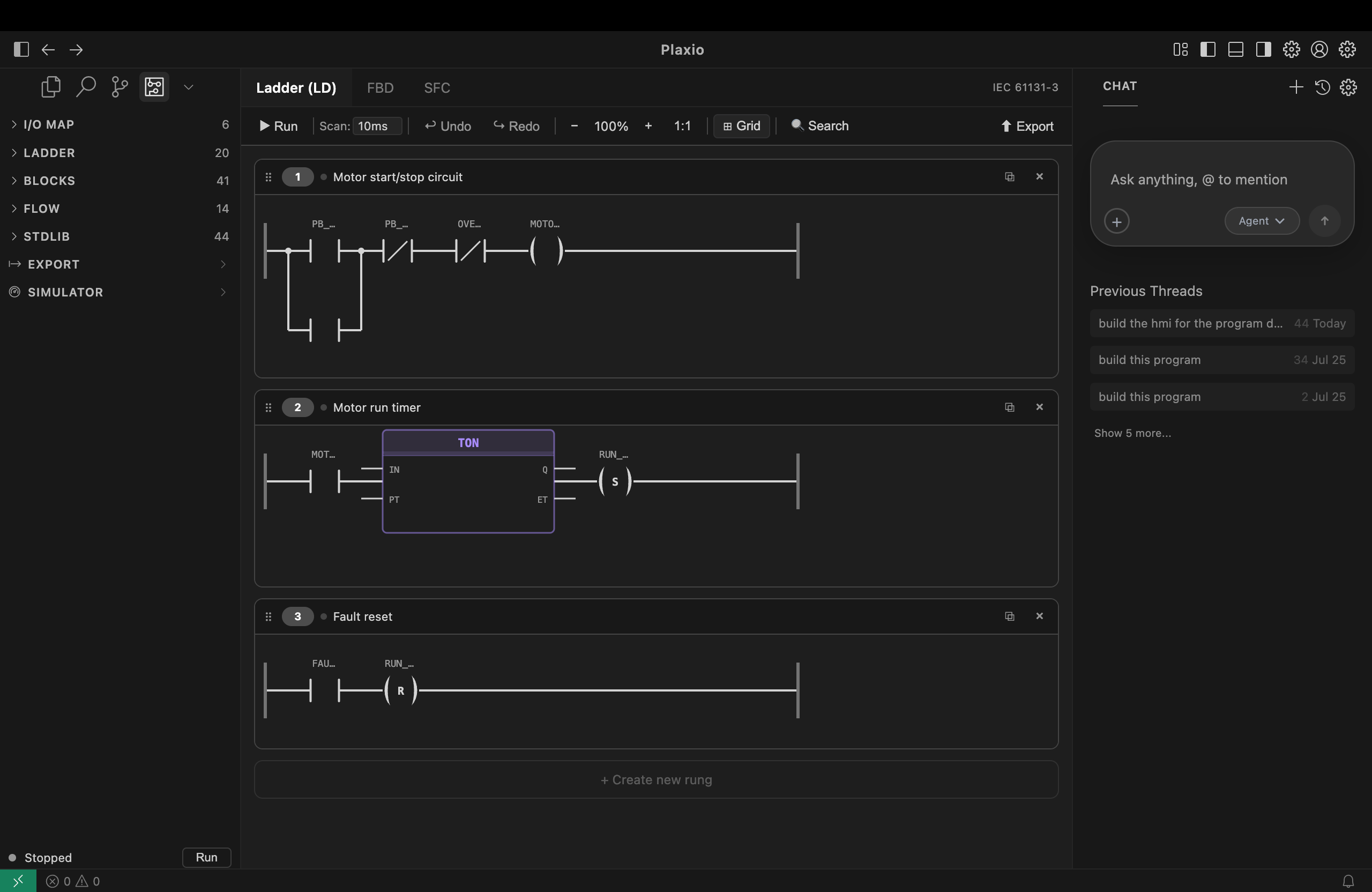
Task: Expand the I/O MAP section
Action: point(120,124)
